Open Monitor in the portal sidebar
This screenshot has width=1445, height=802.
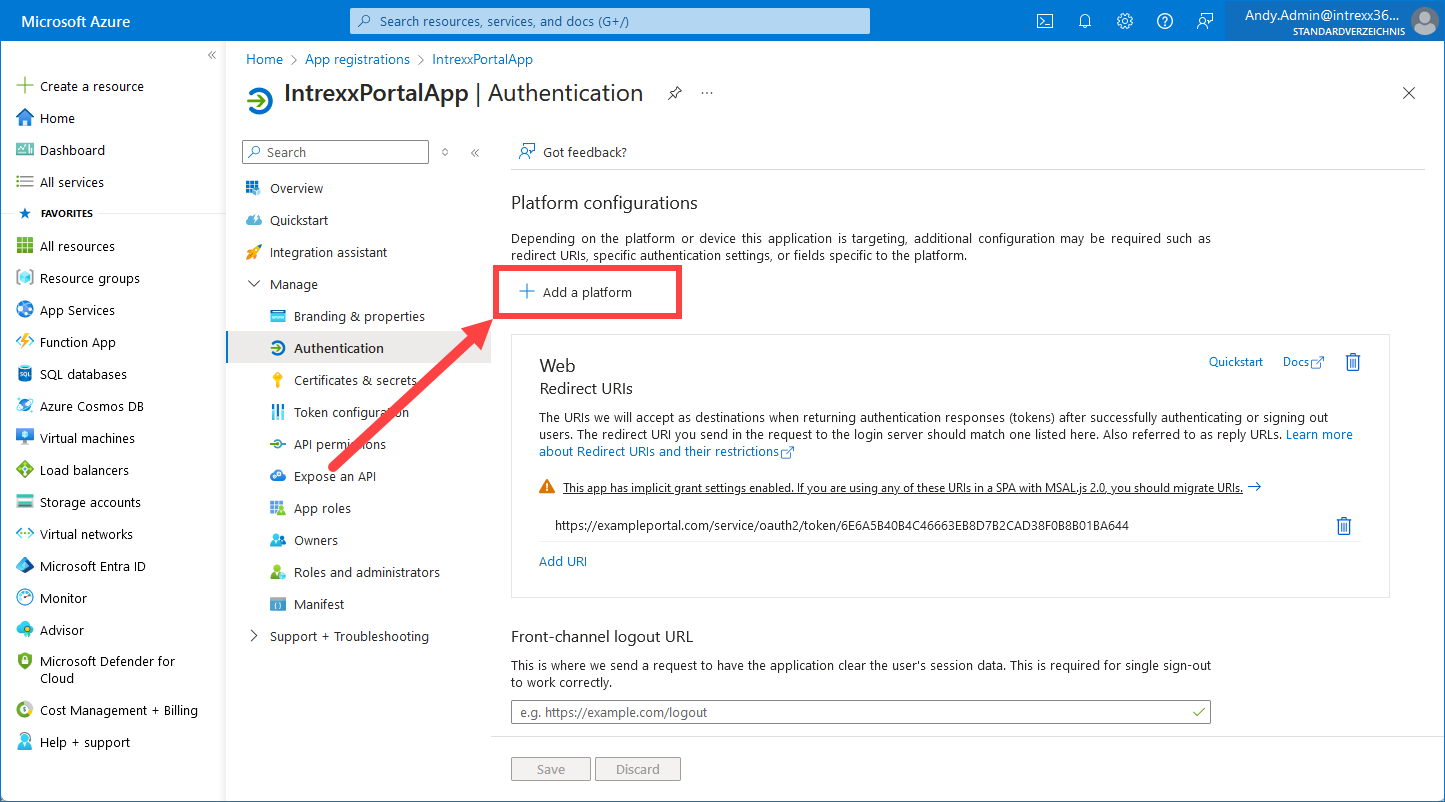[x=52, y=598]
